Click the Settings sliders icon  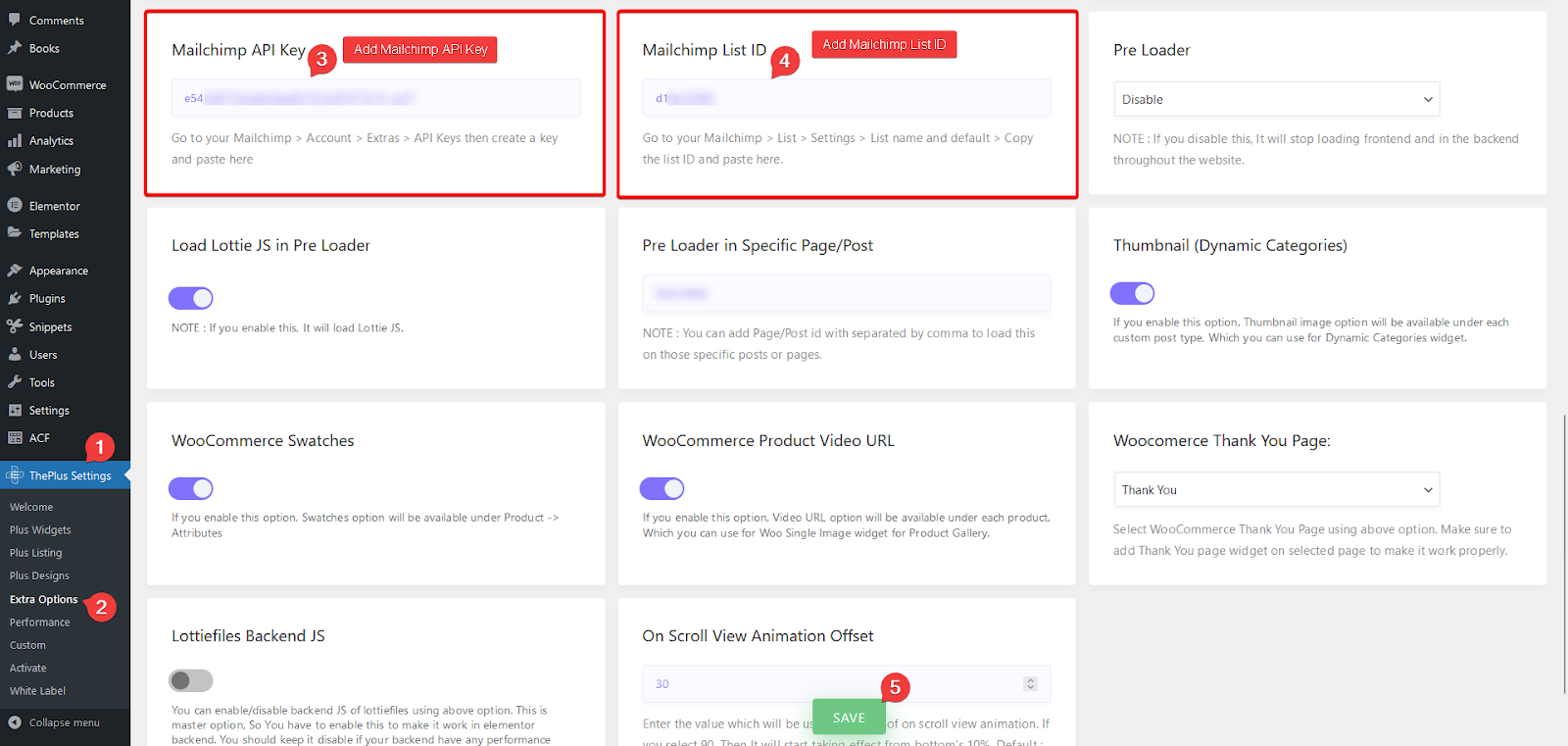point(15,410)
